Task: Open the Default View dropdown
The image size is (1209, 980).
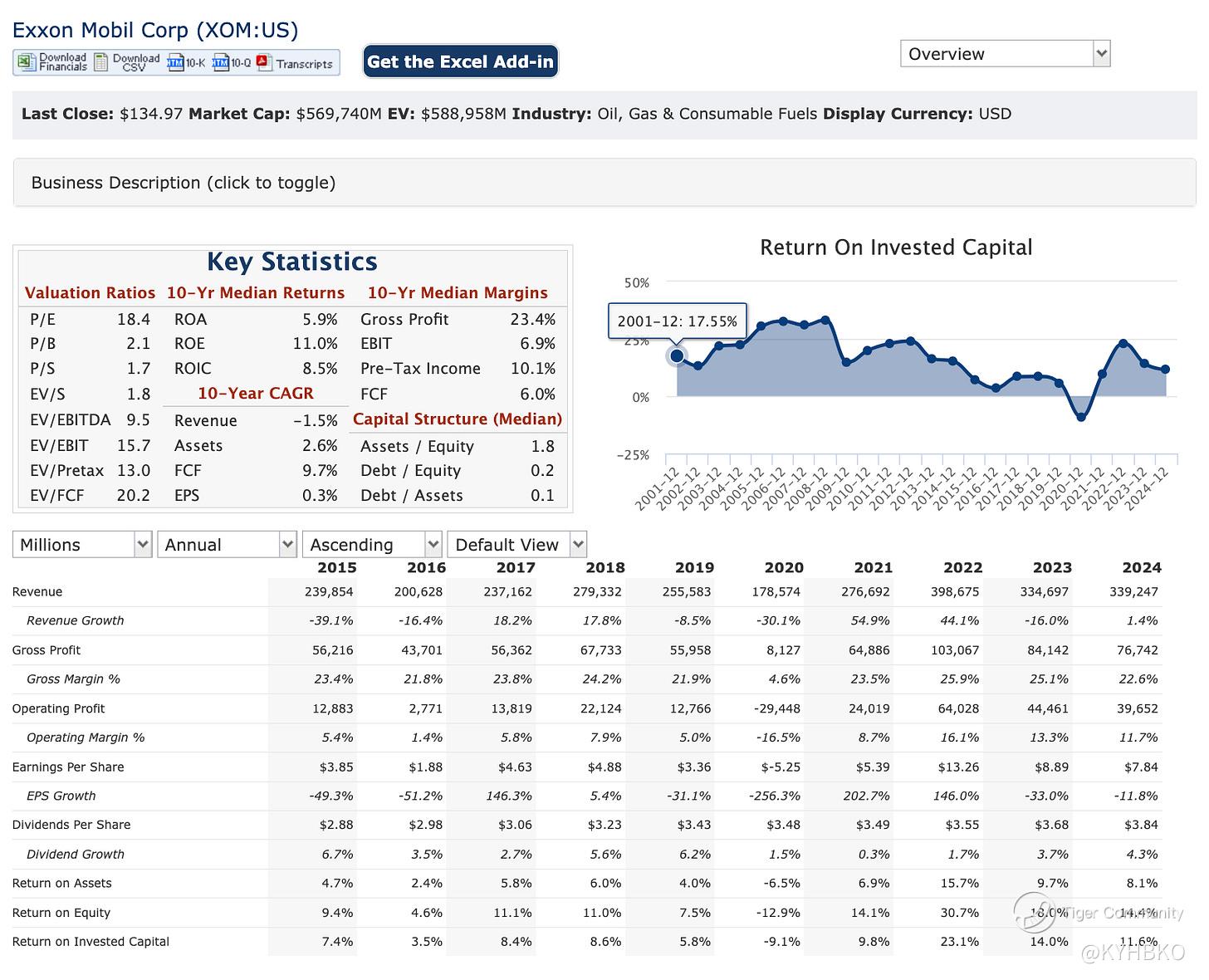Action: coord(516,545)
